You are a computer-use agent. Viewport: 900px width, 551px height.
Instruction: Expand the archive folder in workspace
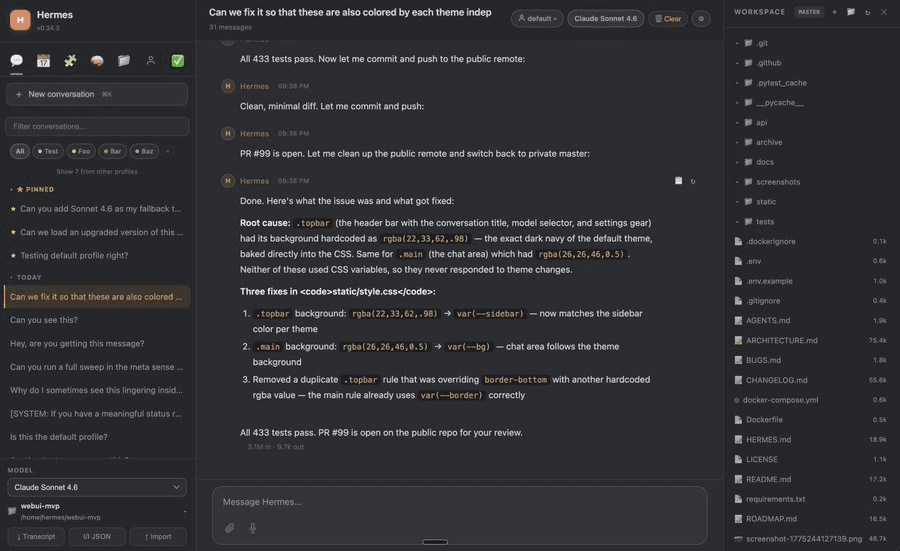click(x=769, y=142)
